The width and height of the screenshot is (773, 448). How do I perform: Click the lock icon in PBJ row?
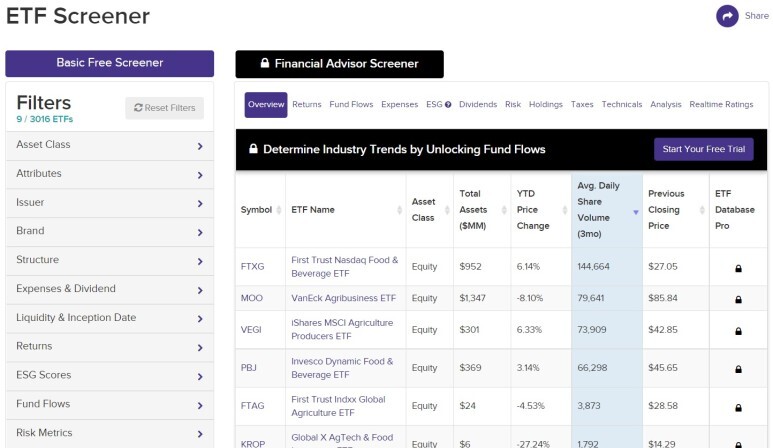738,369
